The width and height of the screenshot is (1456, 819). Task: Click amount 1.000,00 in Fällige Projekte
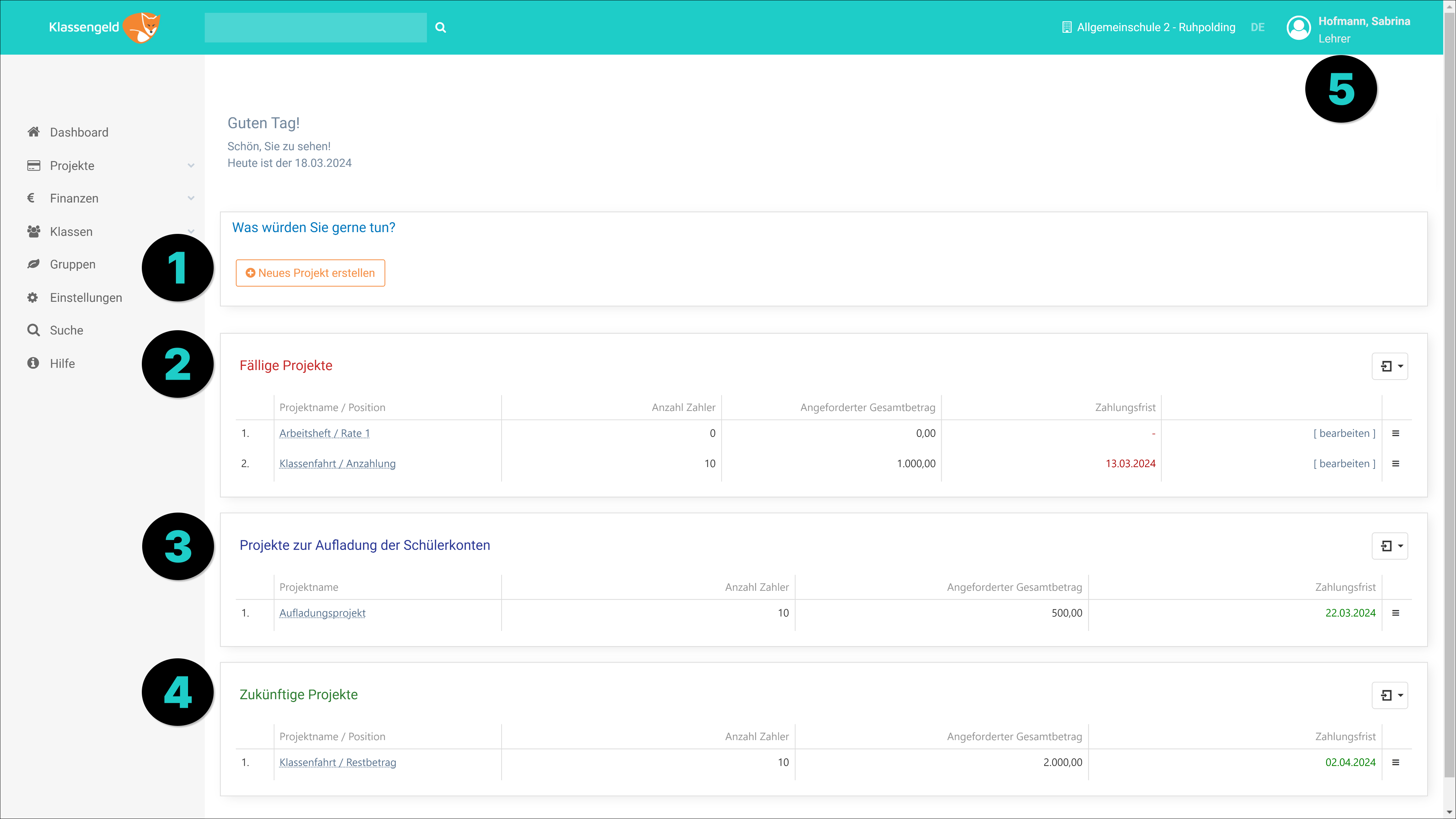point(916,464)
